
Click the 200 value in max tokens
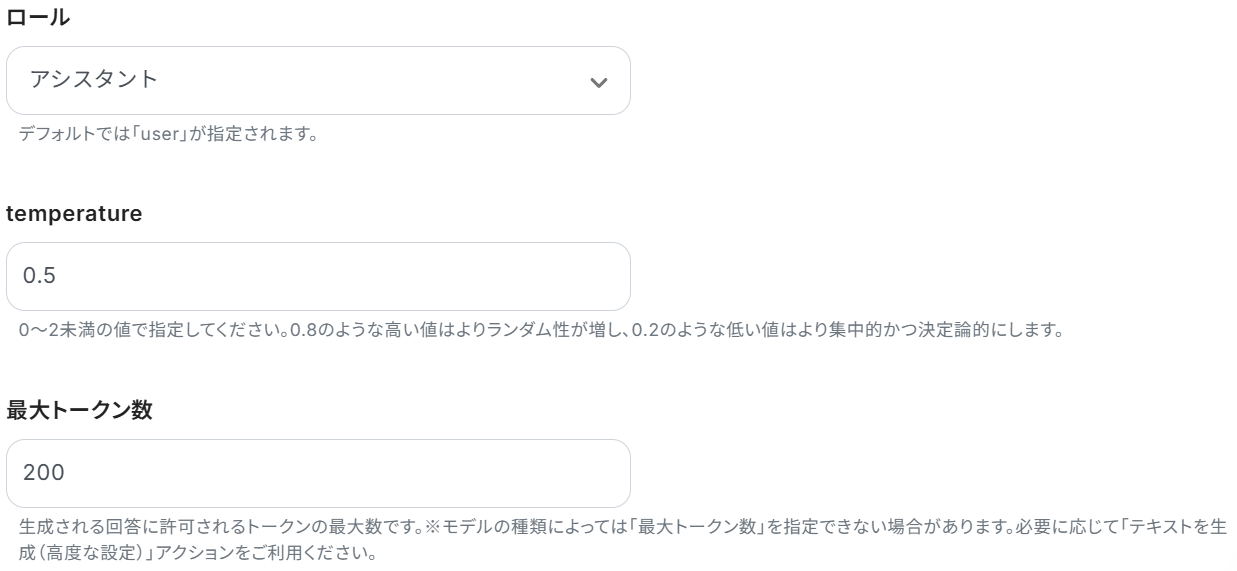(x=43, y=473)
